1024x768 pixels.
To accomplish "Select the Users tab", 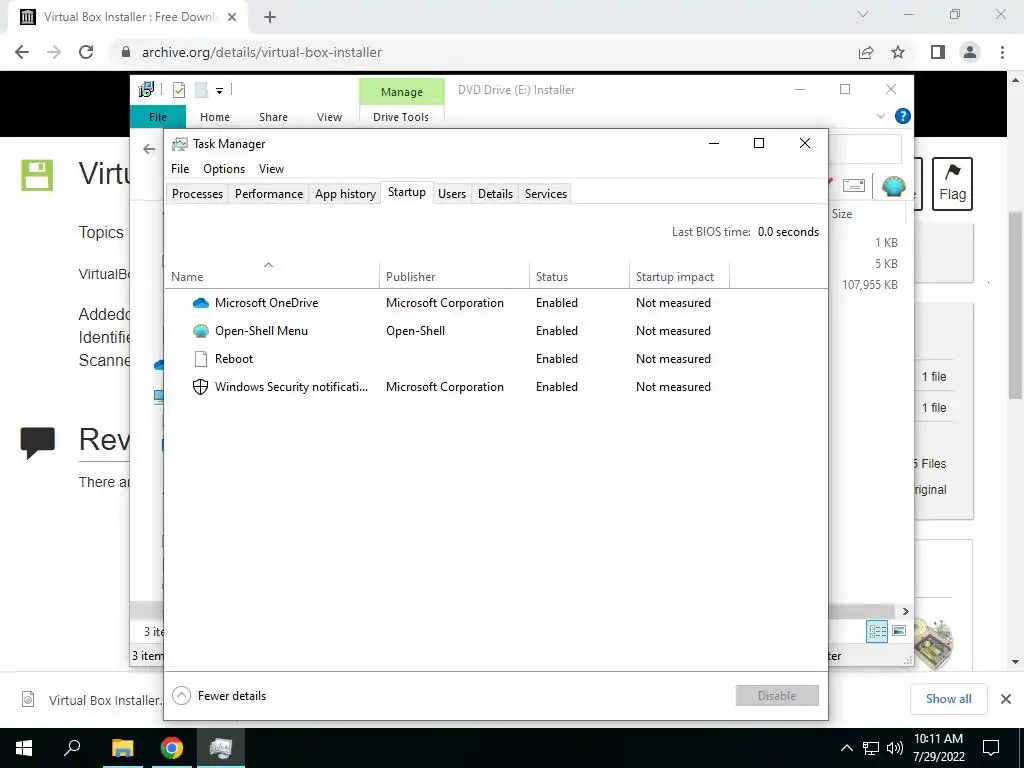I will click(x=452, y=194).
